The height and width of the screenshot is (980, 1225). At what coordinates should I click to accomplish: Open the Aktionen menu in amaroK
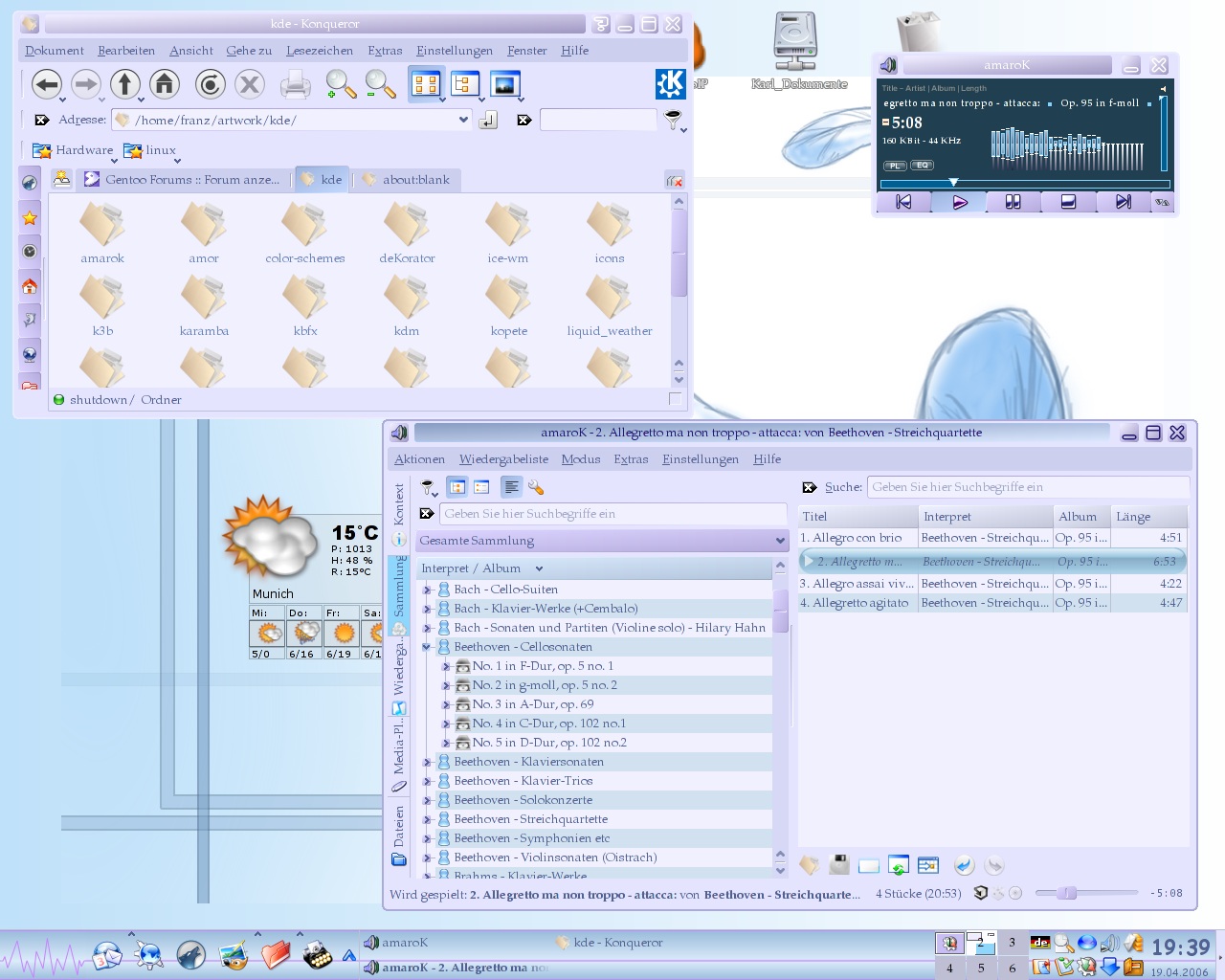point(420,459)
